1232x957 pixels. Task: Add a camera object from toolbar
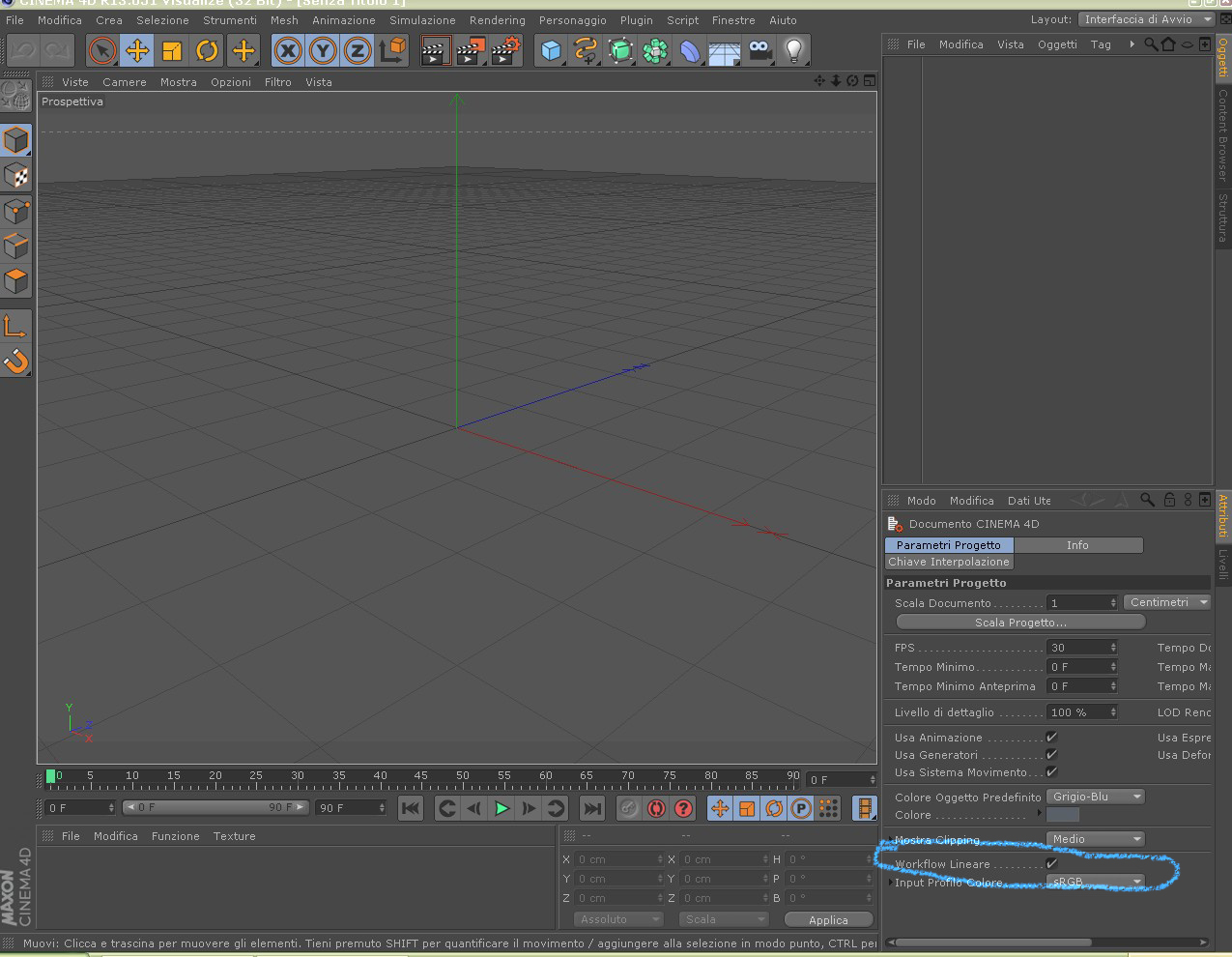point(759,50)
